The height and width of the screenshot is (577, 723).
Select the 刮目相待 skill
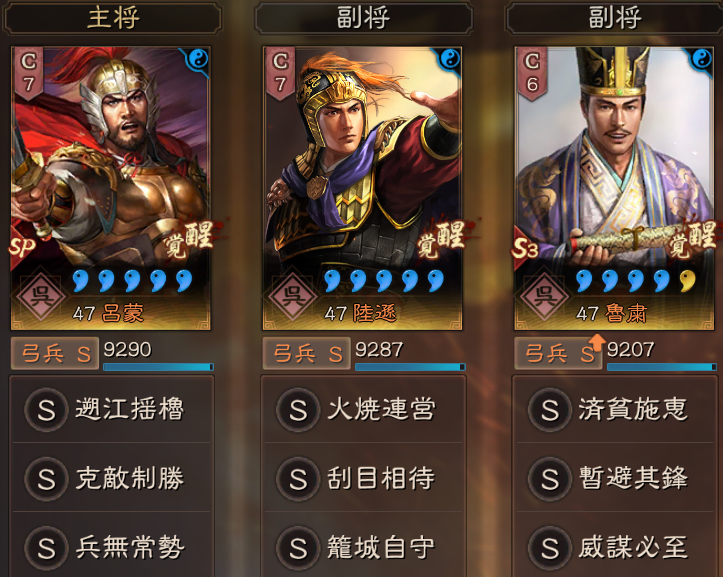(x=363, y=478)
